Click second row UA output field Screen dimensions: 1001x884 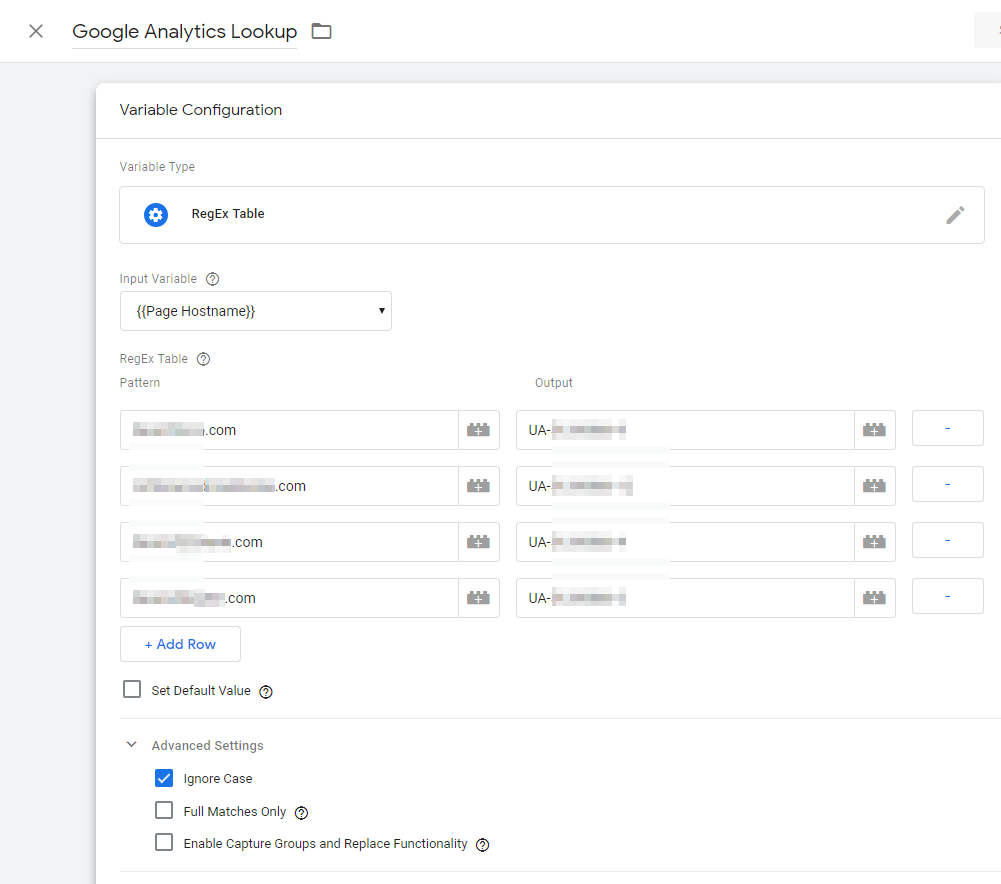[685, 486]
